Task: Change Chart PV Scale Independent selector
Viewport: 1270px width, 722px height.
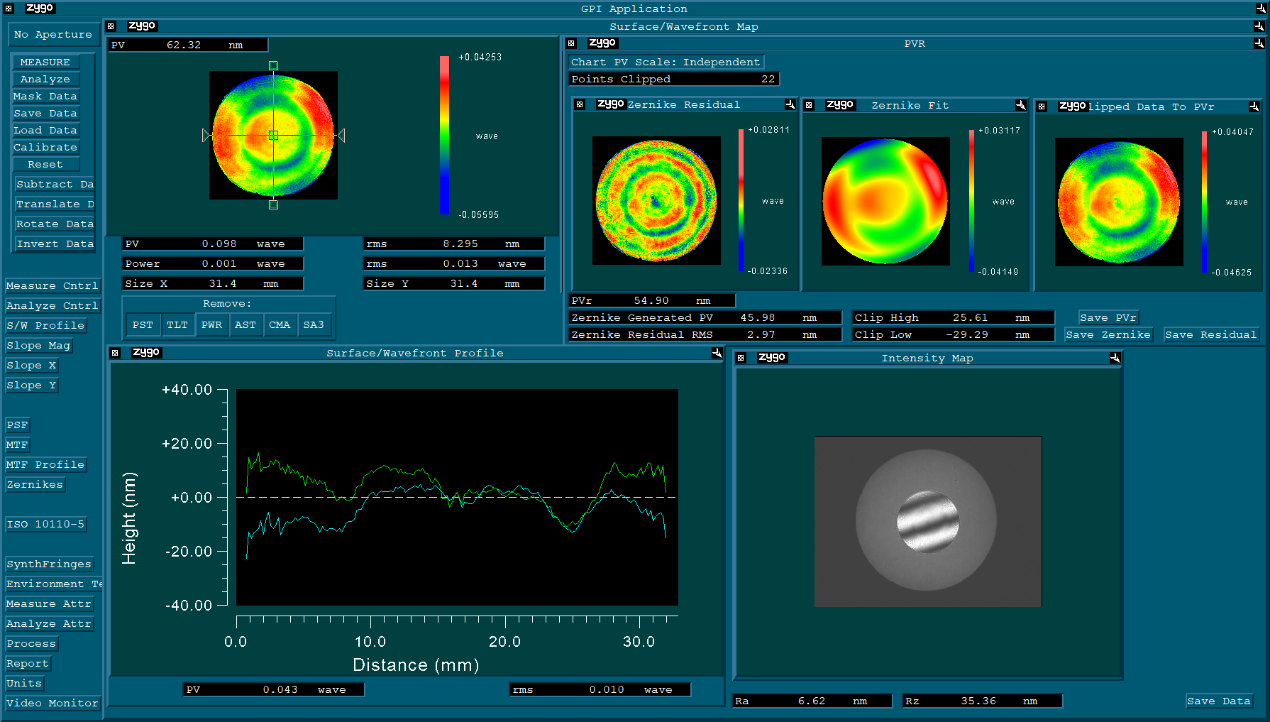Action: tap(666, 62)
